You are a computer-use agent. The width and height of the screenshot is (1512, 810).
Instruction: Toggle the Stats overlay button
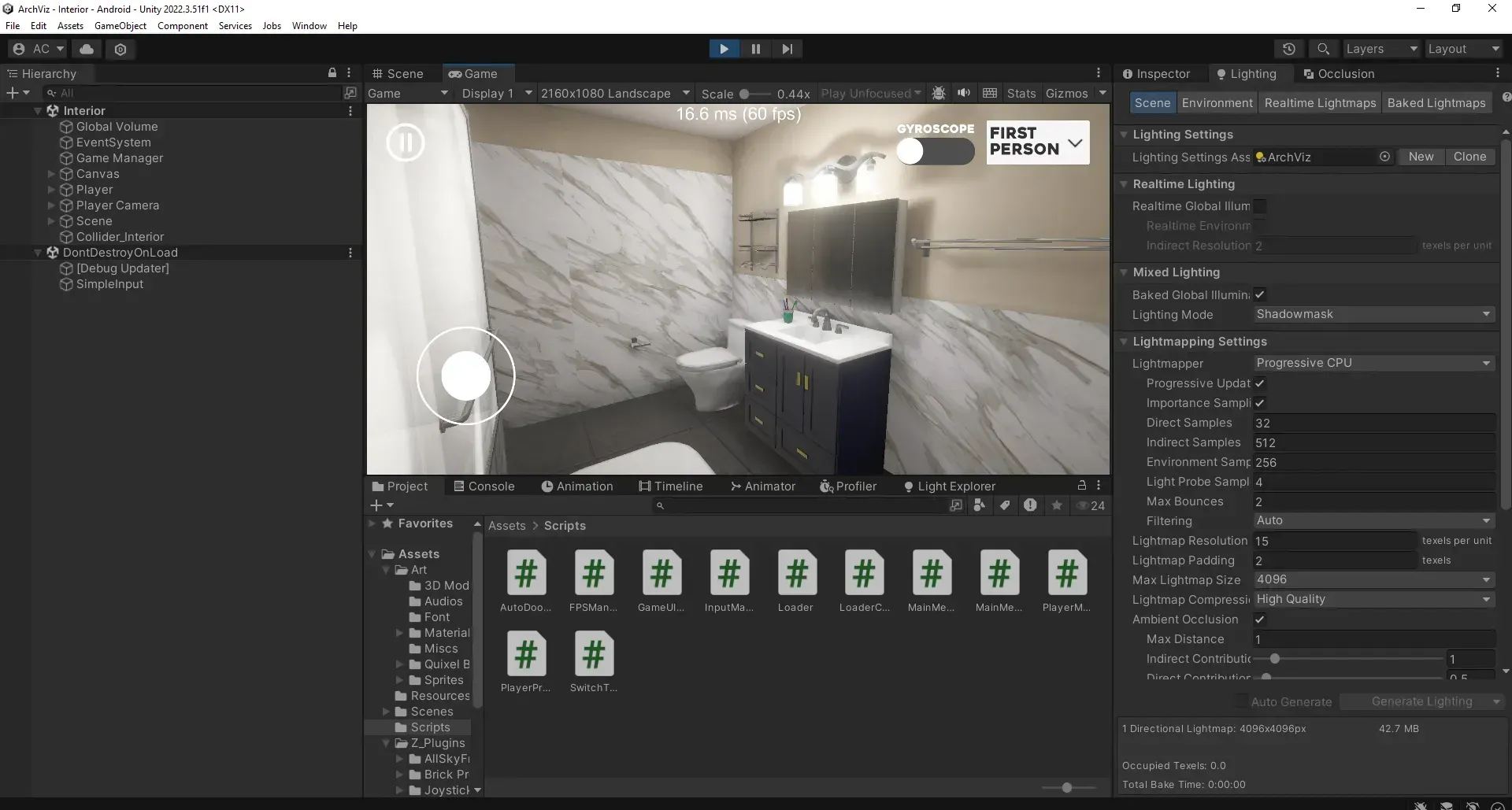tap(1021, 93)
